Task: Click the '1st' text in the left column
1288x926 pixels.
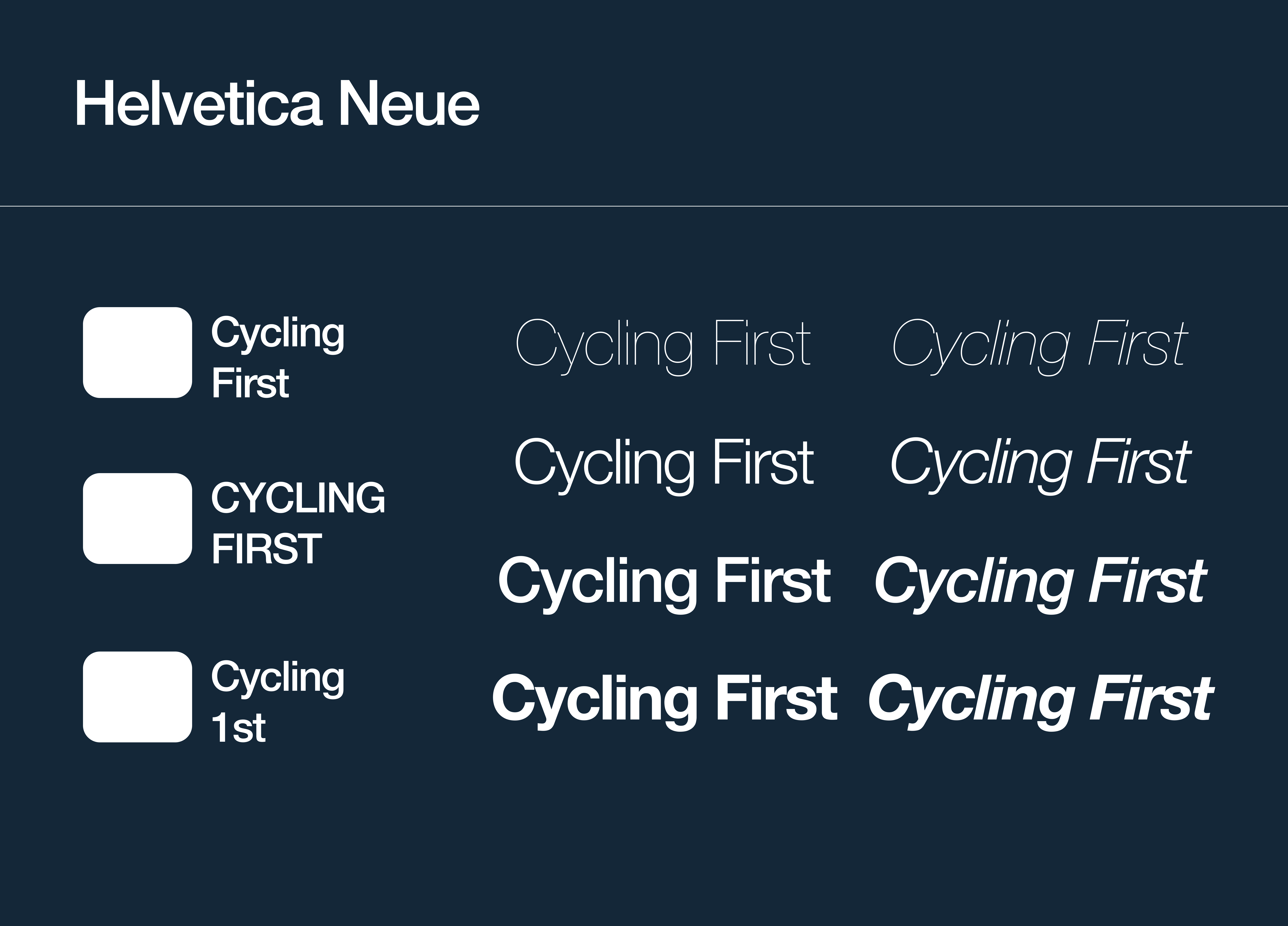Action: pyautogui.click(x=239, y=728)
